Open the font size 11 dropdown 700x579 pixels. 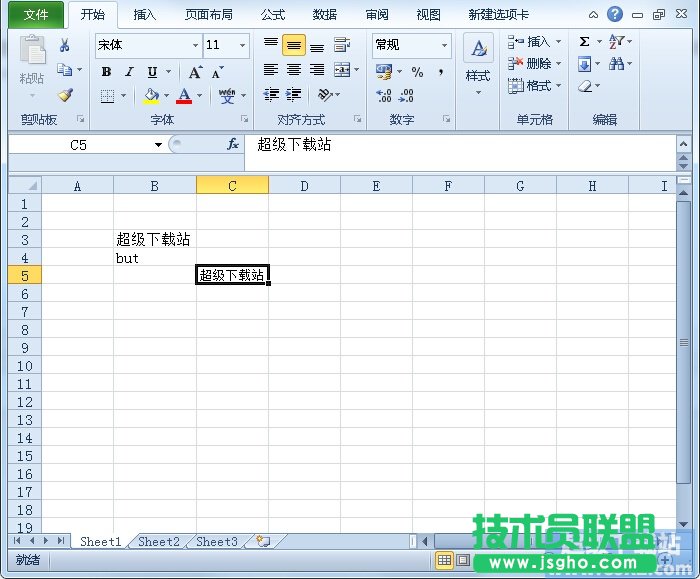[x=242, y=45]
